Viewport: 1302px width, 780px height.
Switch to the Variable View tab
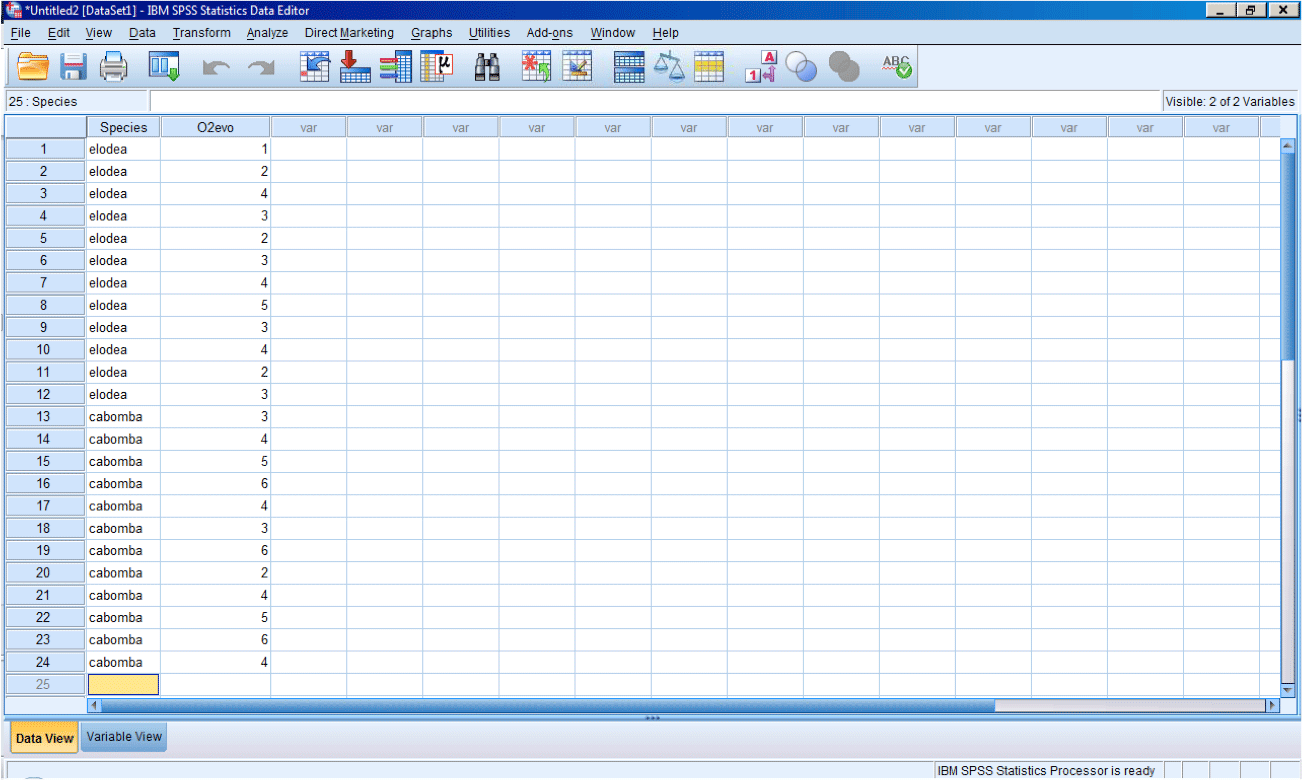coord(124,737)
